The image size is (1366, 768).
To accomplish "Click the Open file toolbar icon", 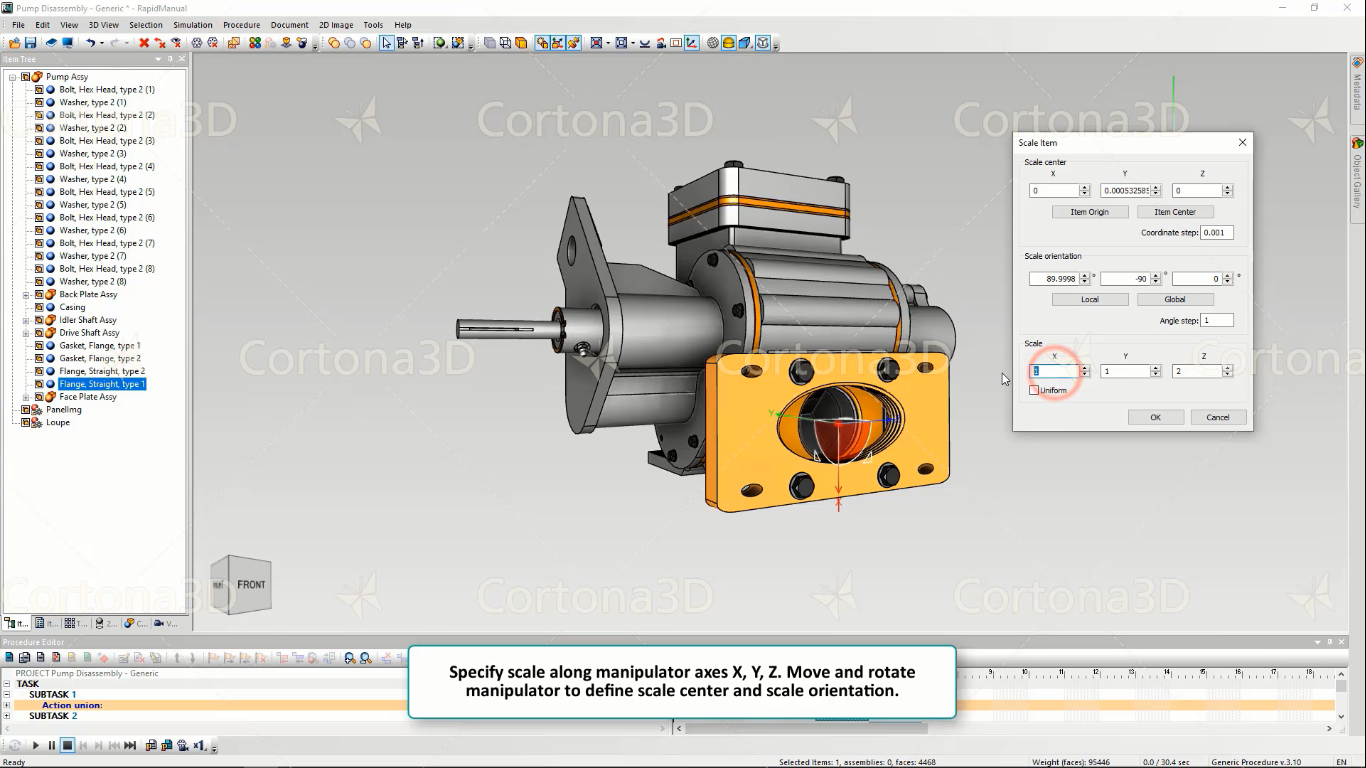I will [x=15, y=43].
